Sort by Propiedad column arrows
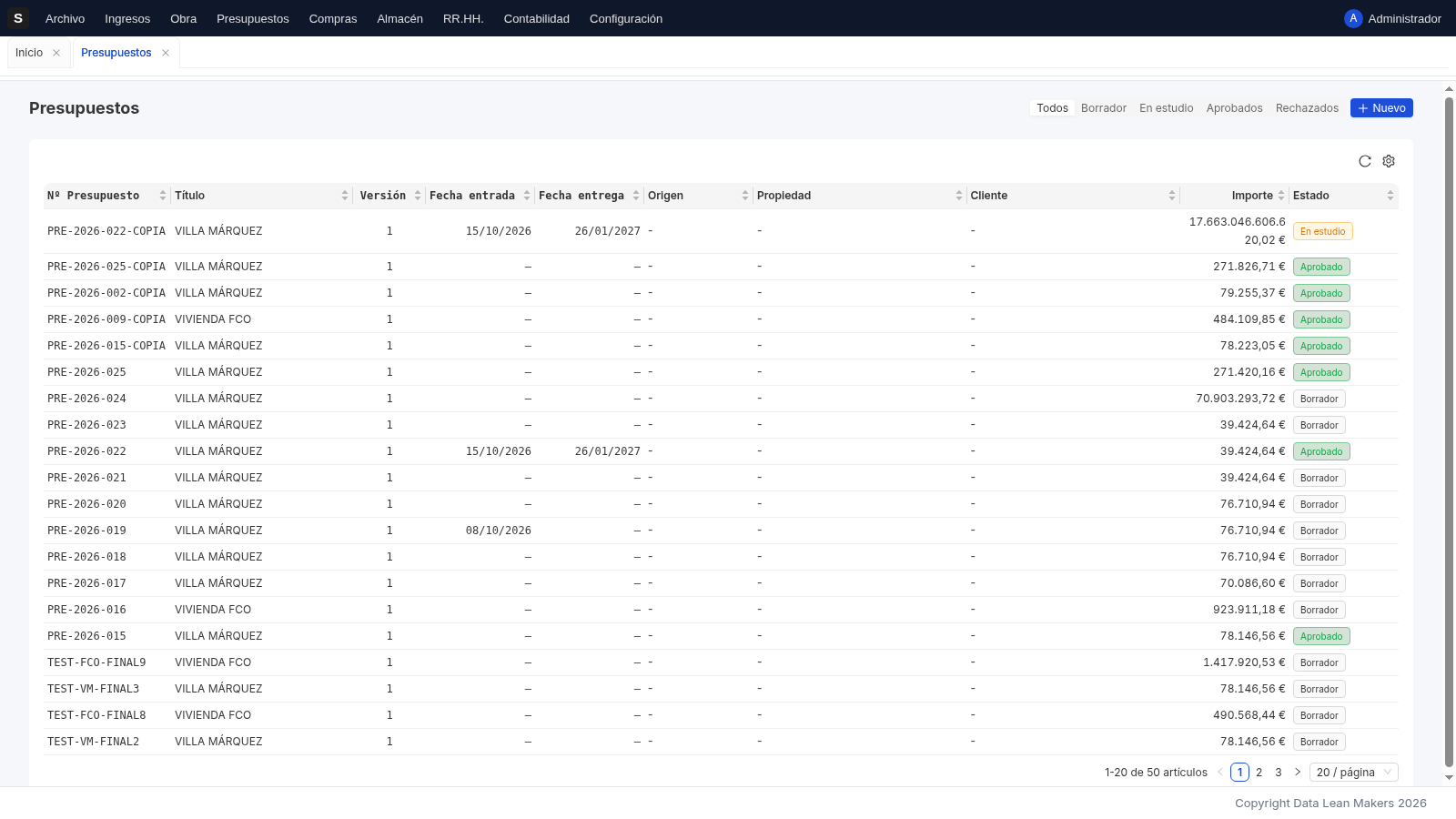1456x819 pixels. (959, 196)
